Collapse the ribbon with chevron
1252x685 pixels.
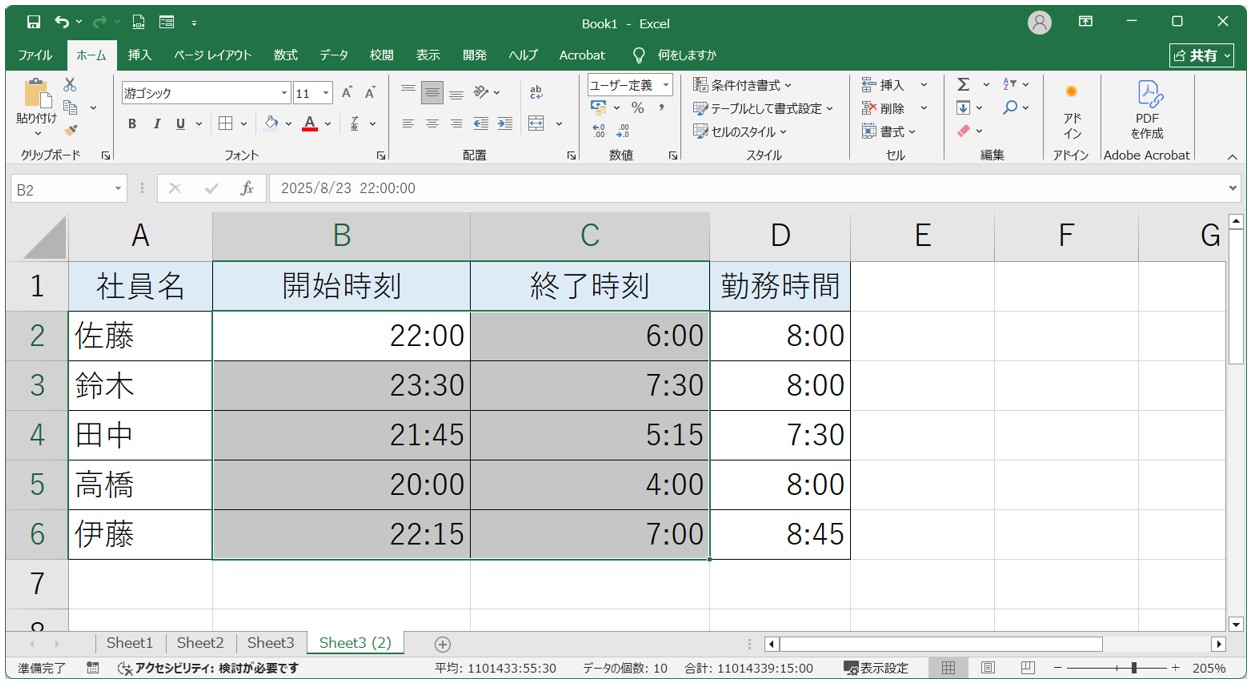[x=1232, y=156]
